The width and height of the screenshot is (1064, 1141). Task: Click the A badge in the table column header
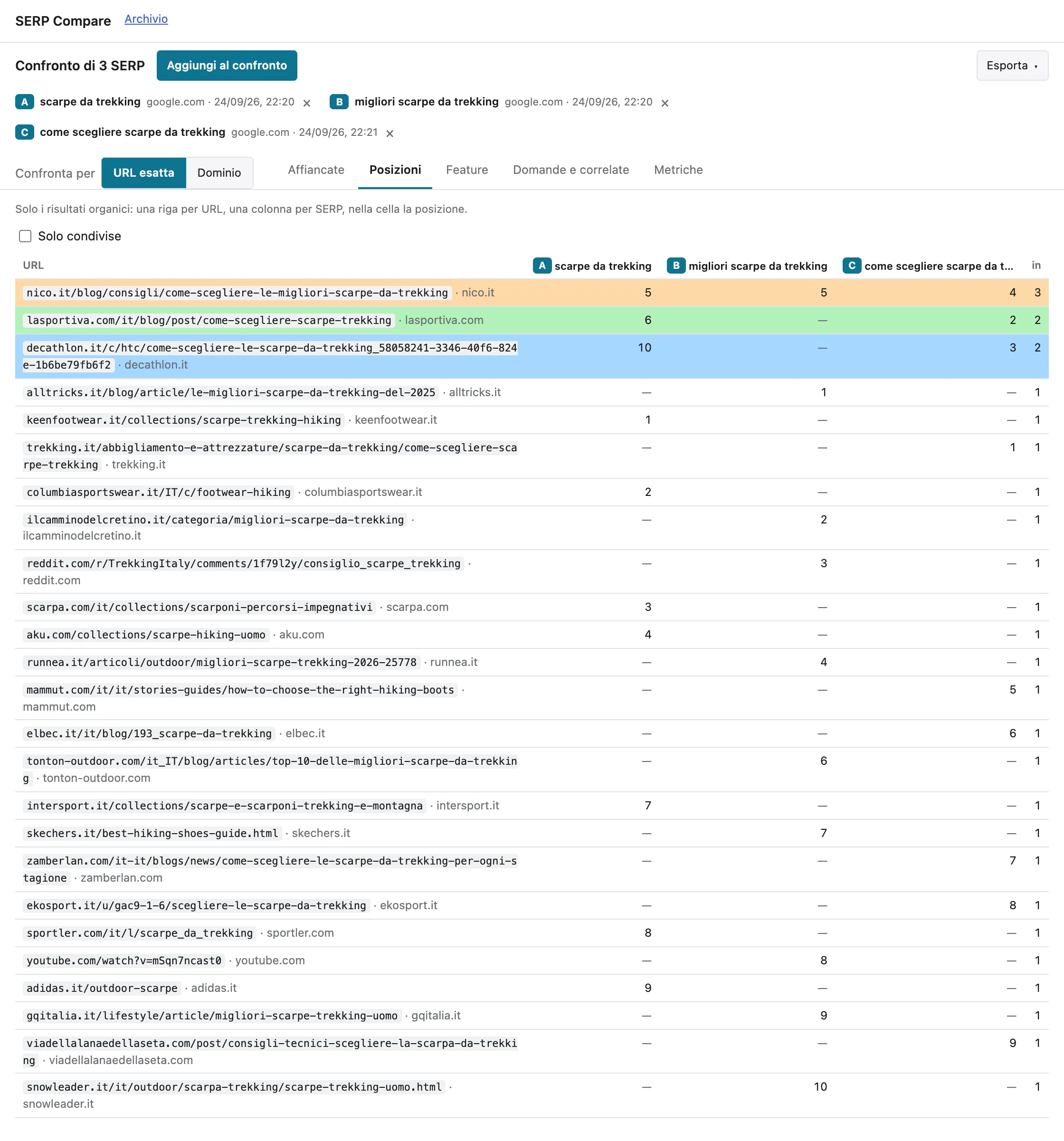tap(542, 266)
